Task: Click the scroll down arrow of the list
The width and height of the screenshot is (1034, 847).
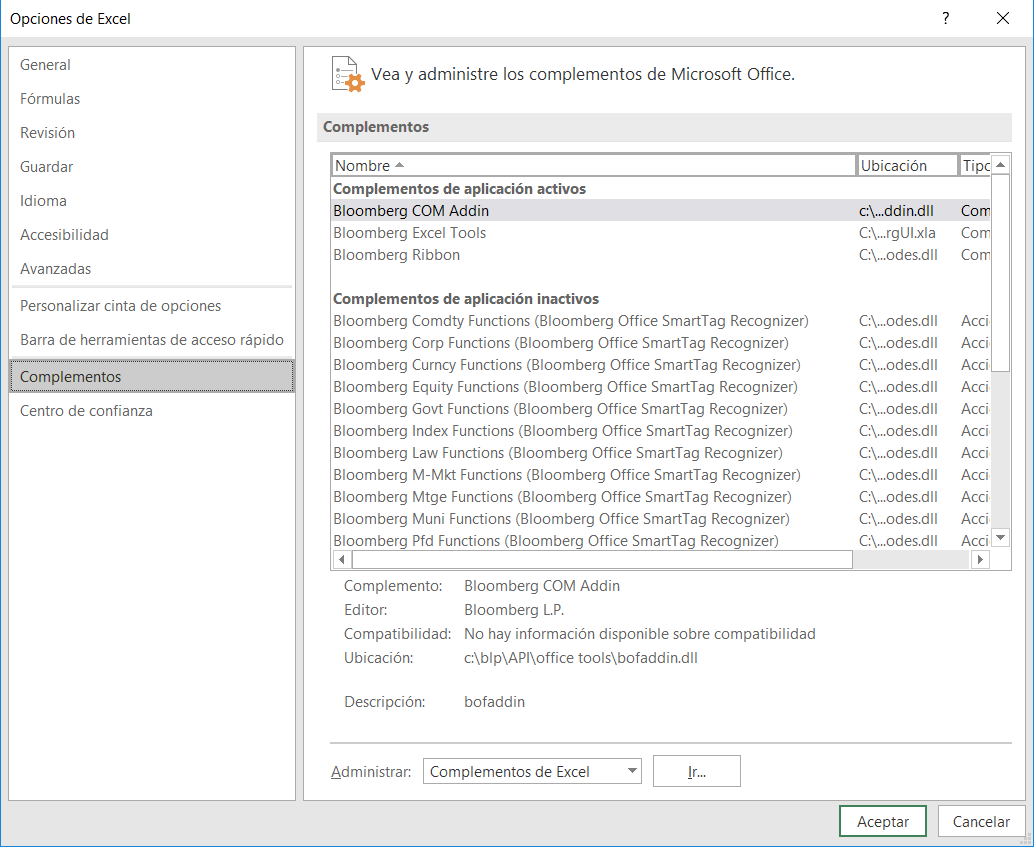Action: pos(1000,538)
